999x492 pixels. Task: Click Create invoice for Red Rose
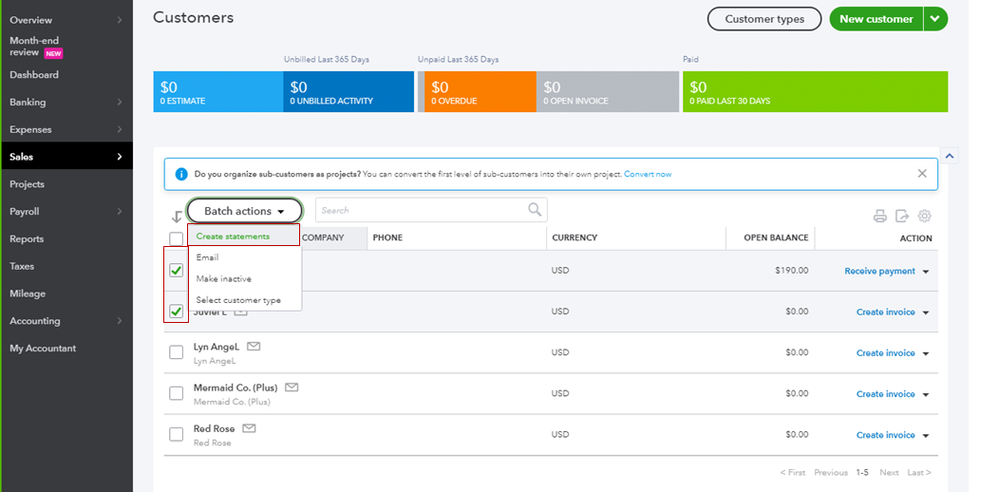pos(886,435)
